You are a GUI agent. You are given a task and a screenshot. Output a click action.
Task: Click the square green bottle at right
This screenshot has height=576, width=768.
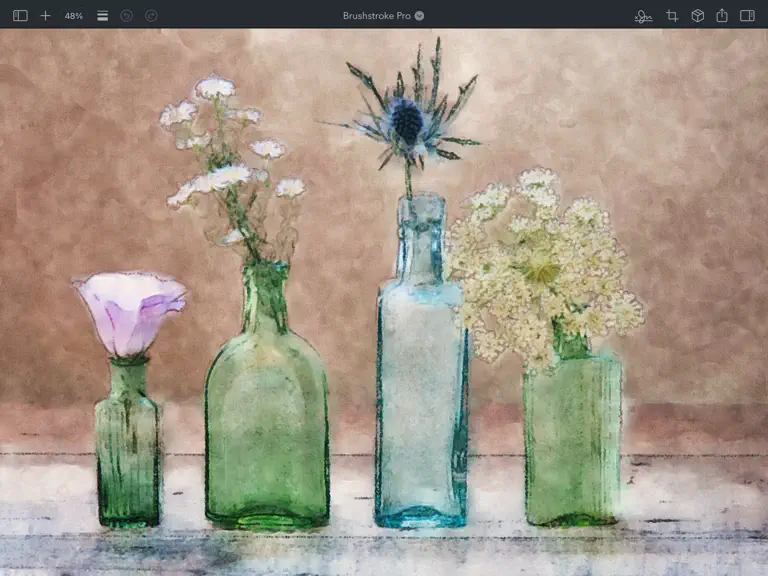[572, 436]
